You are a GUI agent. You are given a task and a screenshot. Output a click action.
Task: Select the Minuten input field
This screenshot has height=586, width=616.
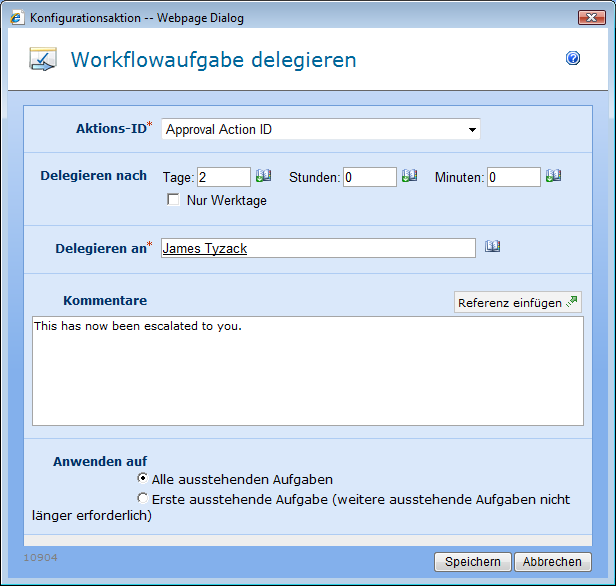point(514,177)
